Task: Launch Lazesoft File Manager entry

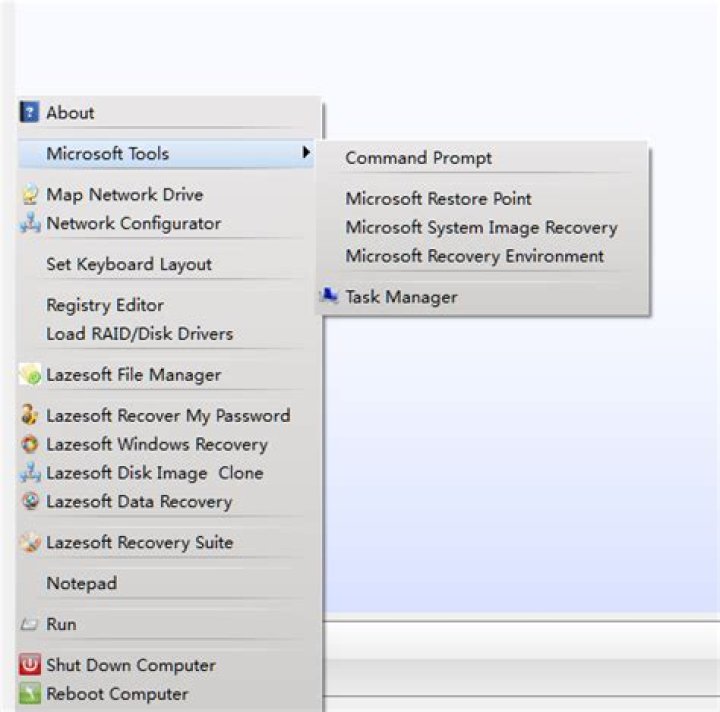Action: pos(169,375)
